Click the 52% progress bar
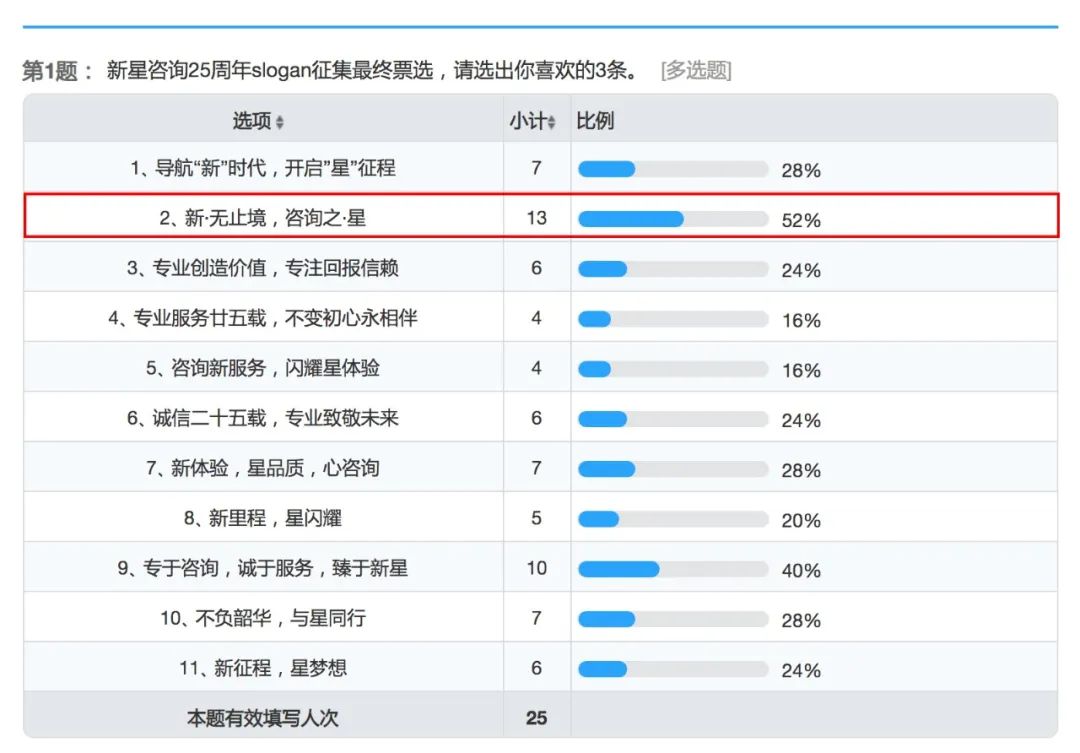 (x=673, y=219)
